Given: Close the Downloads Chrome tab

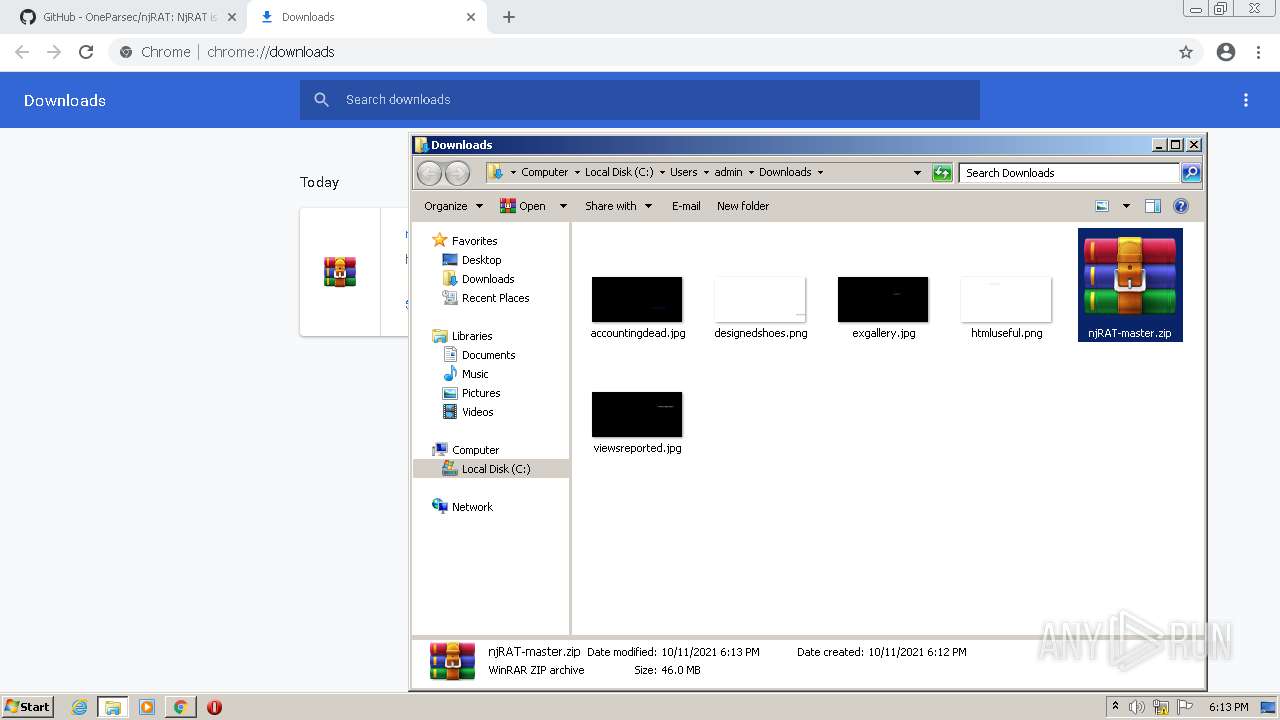Looking at the screenshot, I should (x=471, y=17).
